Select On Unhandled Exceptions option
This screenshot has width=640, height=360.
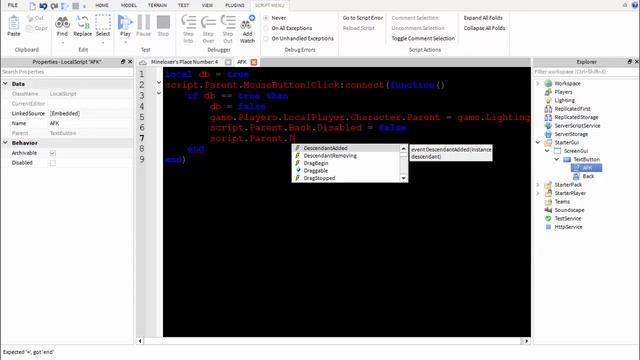pyautogui.click(x=266, y=38)
